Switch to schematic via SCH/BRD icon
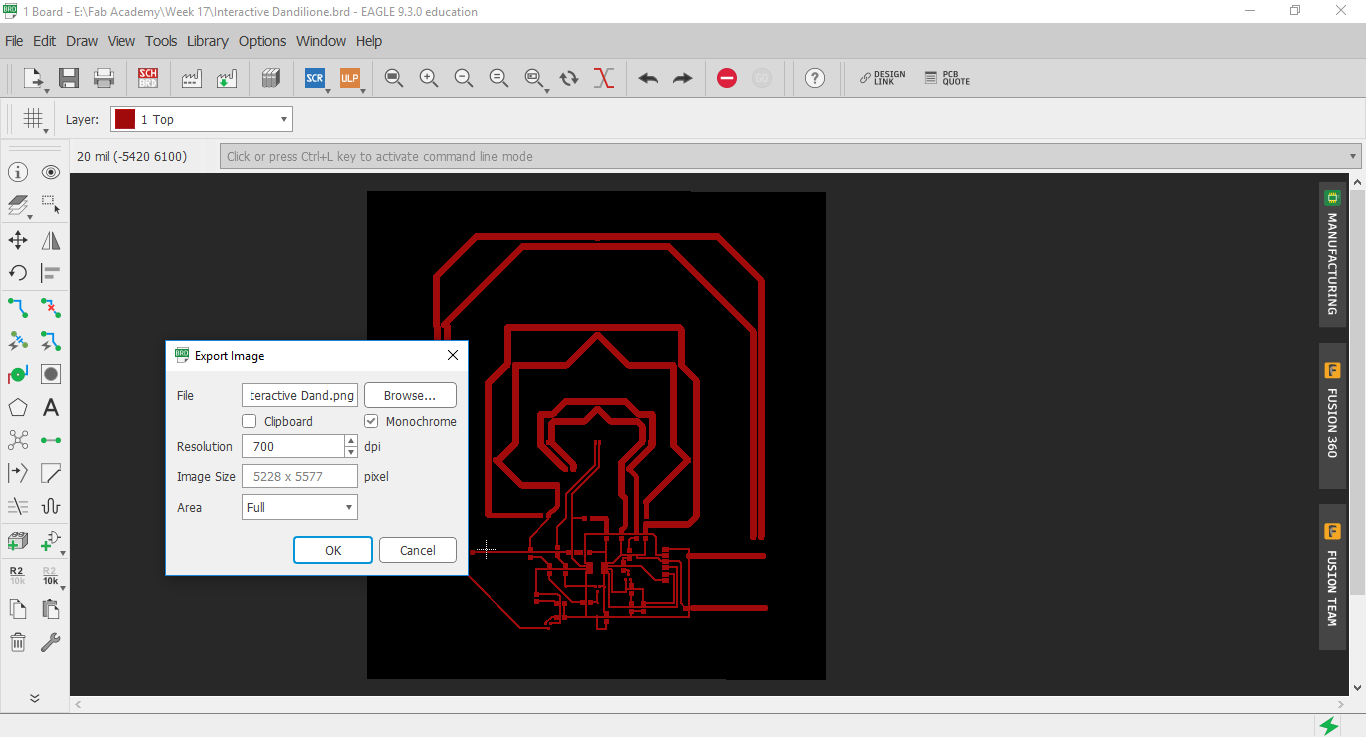 pyautogui.click(x=148, y=78)
